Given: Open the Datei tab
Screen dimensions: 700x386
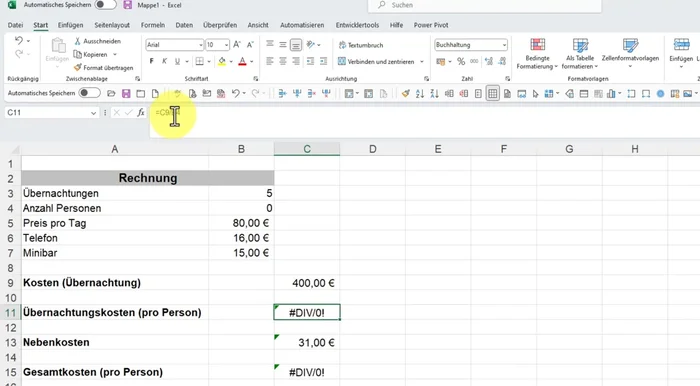Looking at the screenshot, I should tap(15, 25).
